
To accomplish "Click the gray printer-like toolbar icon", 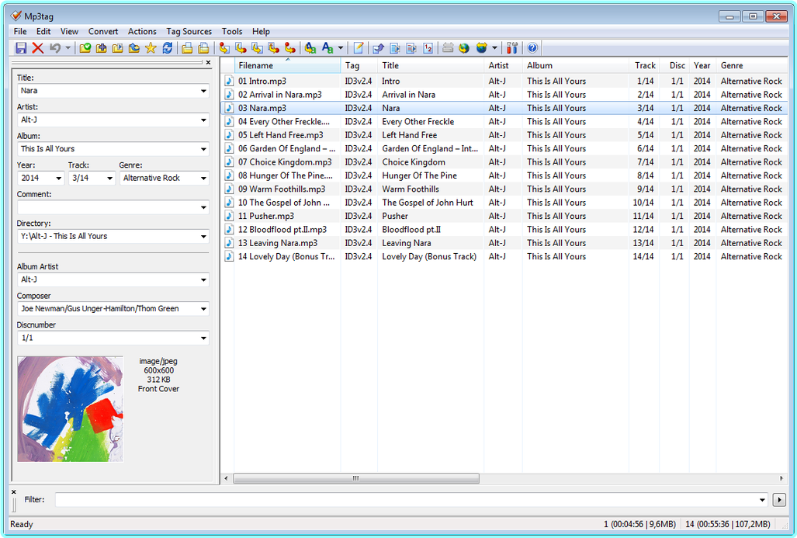I will coord(448,48).
